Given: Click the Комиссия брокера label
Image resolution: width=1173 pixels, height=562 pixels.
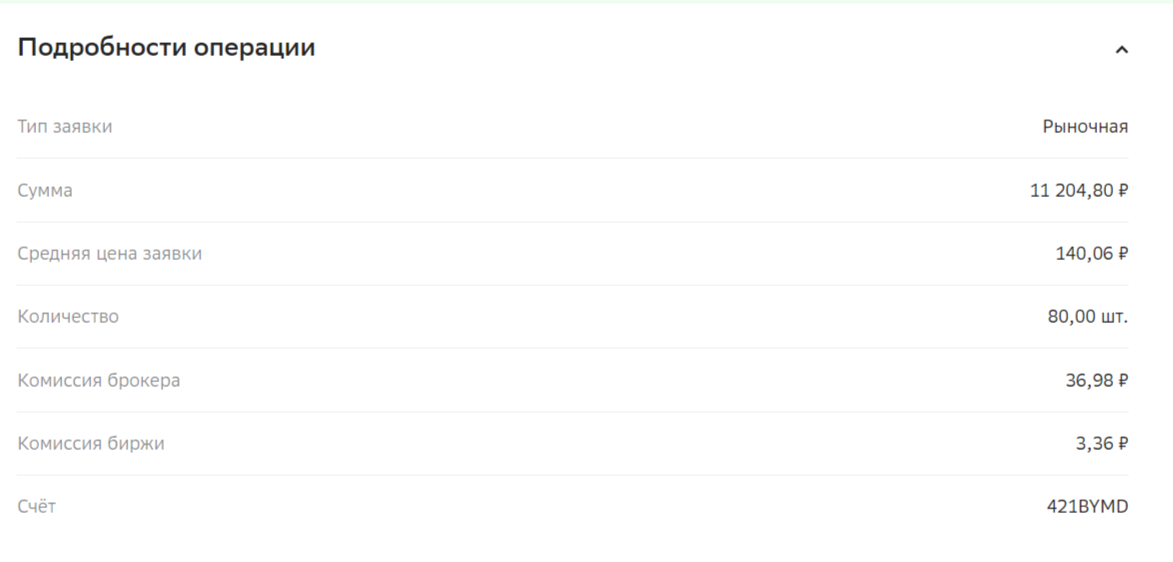Looking at the screenshot, I should [x=99, y=380].
